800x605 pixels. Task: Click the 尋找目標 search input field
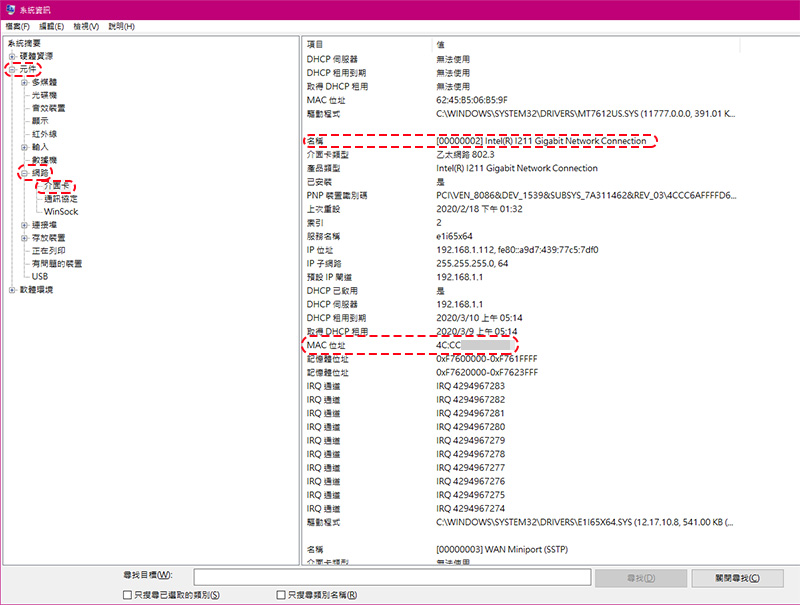click(x=392, y=577)
